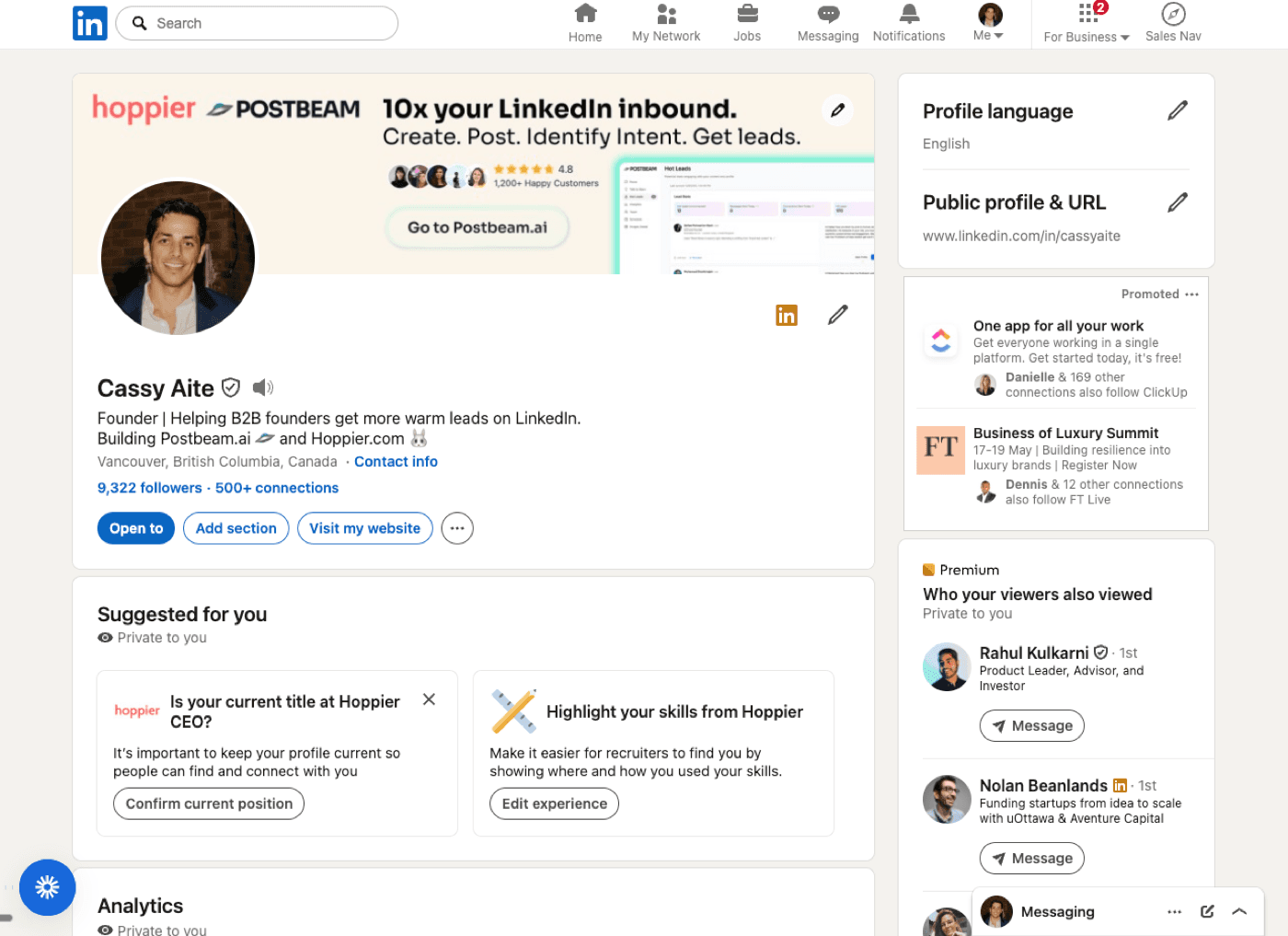The image size is (1288, 936).
Task: Expand the Messaging overlay chevron
Action: pyautogui.click(x=1239, y=912)
